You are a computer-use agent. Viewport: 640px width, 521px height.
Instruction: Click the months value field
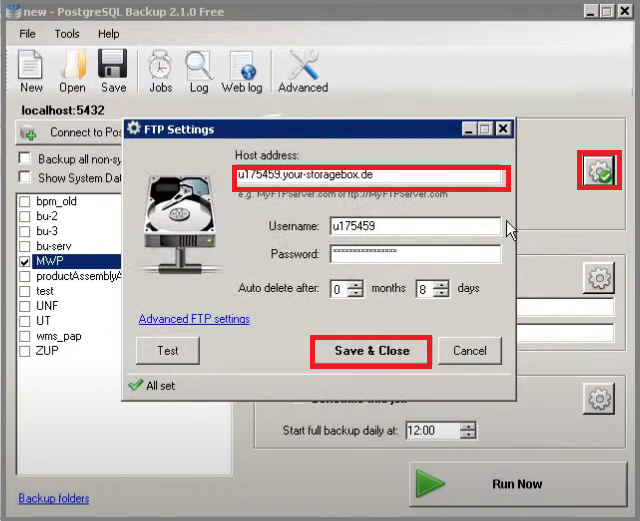(340, 289)
